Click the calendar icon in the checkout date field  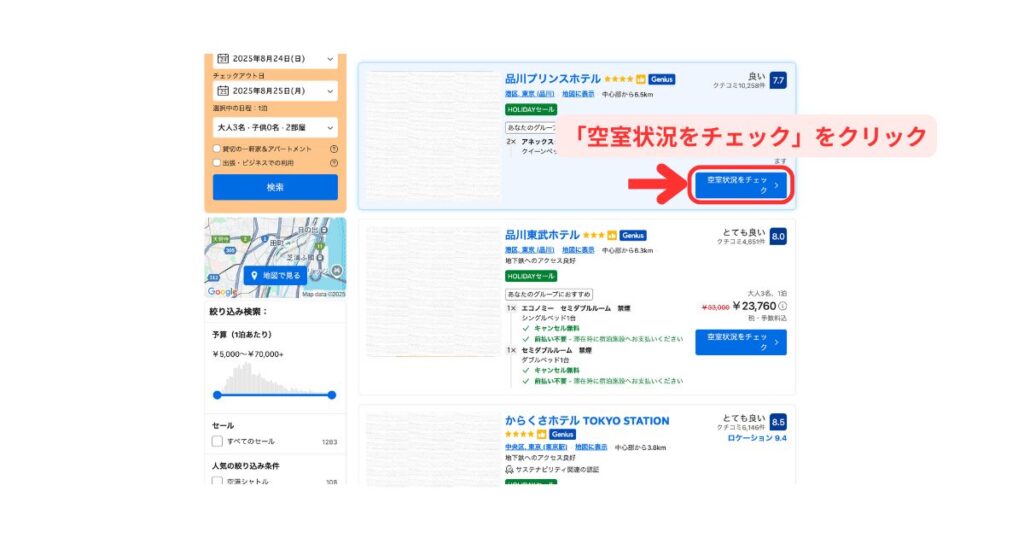[x=223, y=91]
